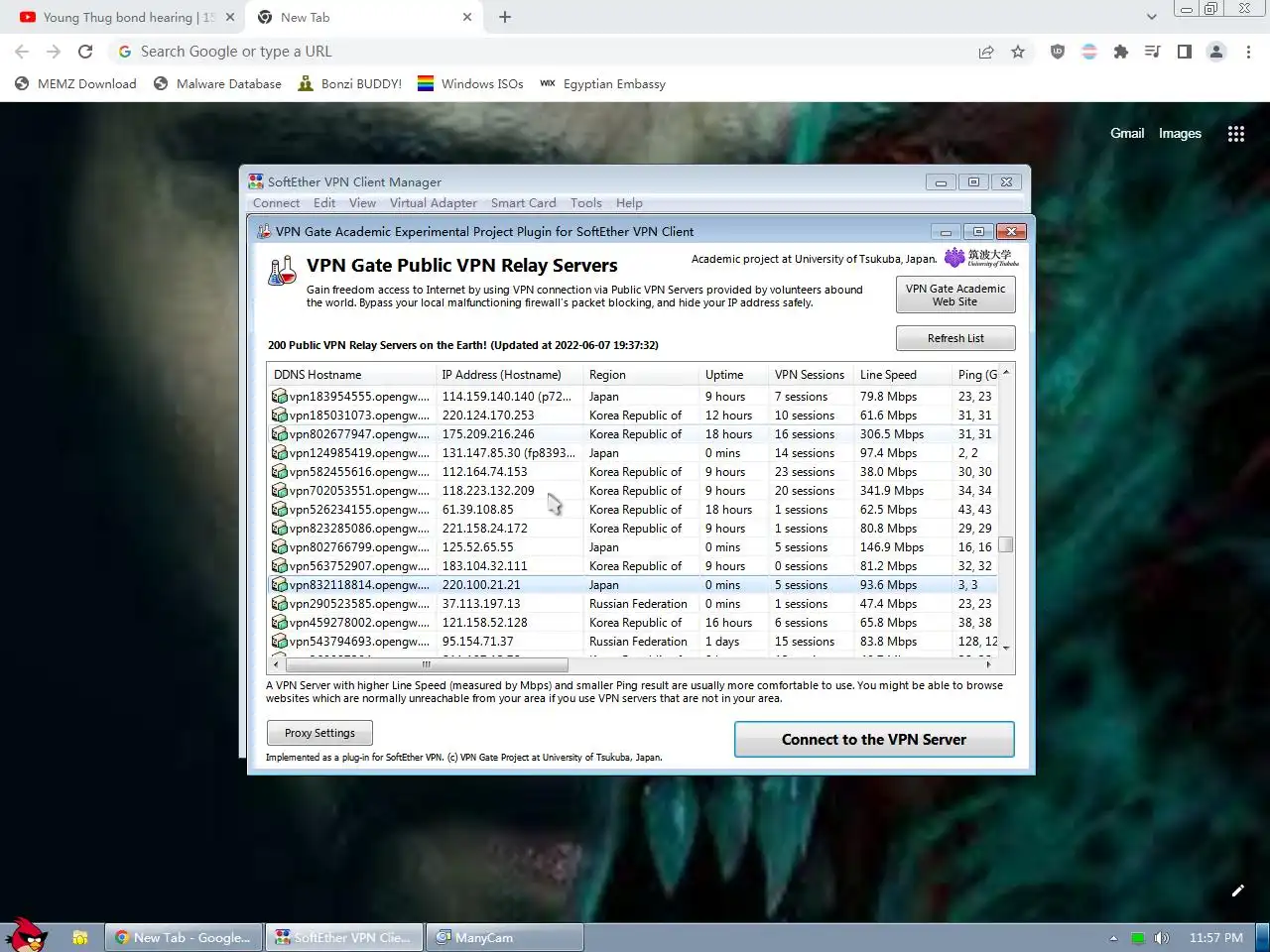
Task: Click the server list scroll right arrow
Action: pos(989,664)
